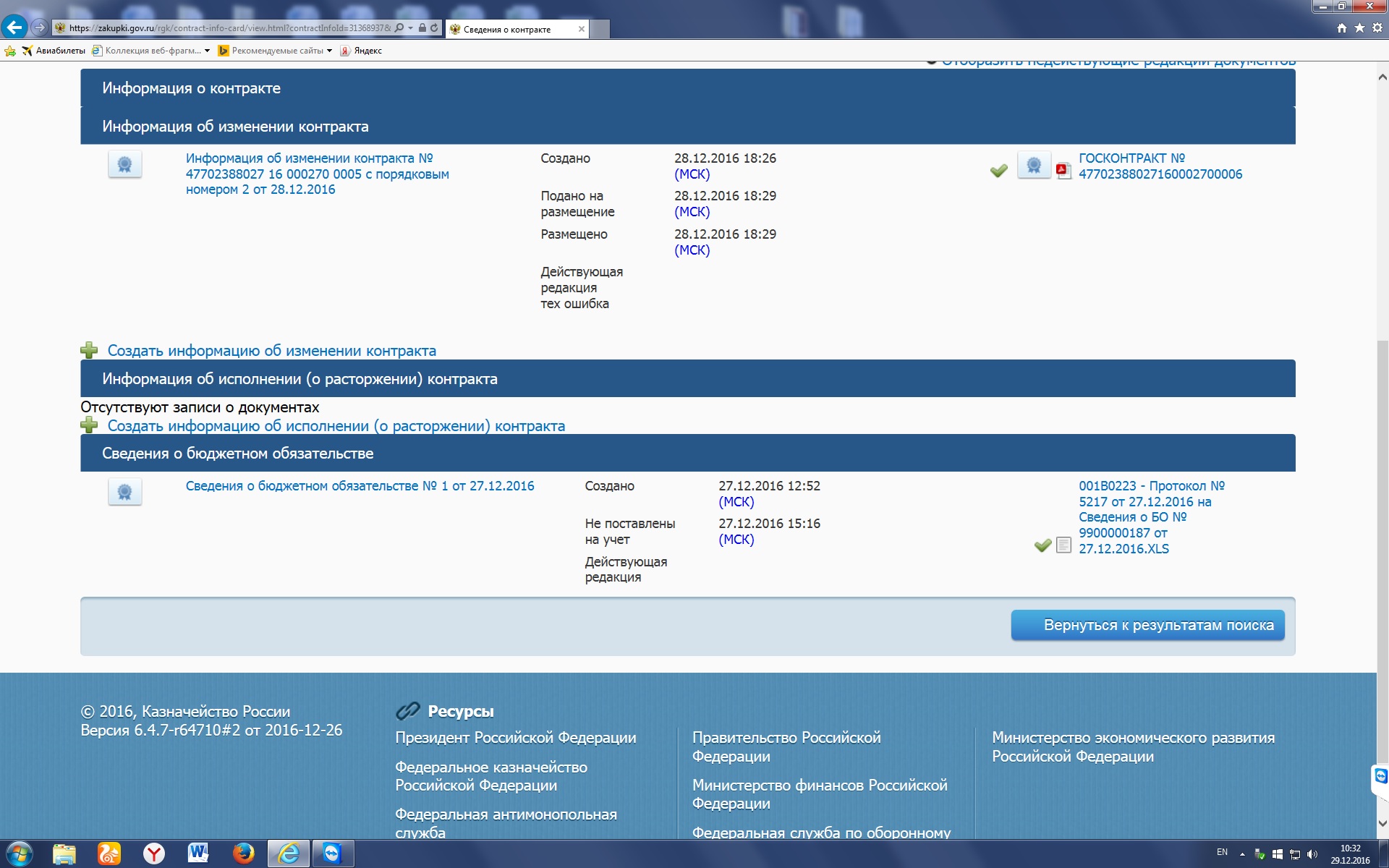Click the browser back arrow button

click(14, 27)
